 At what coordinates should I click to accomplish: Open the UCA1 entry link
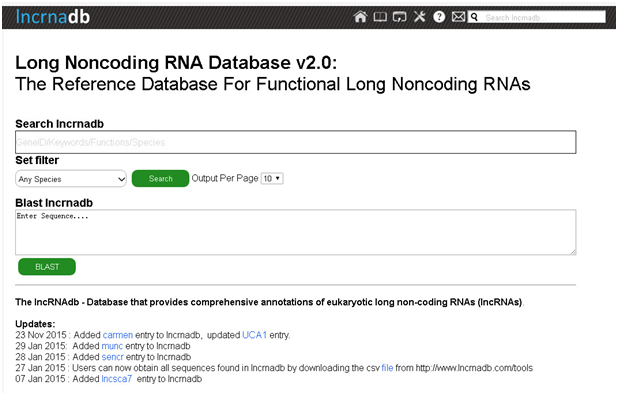pyautogui.click(x=255, y=335)
